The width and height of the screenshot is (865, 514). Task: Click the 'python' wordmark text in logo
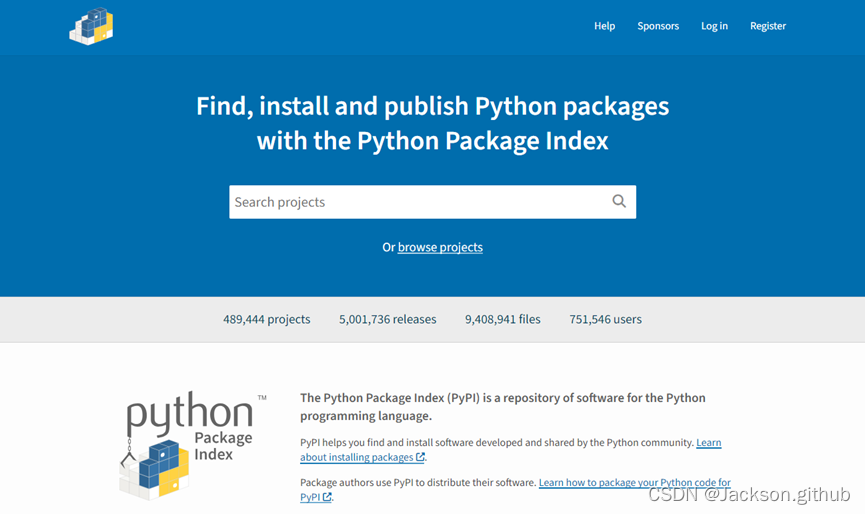click(x=189, y=411)
